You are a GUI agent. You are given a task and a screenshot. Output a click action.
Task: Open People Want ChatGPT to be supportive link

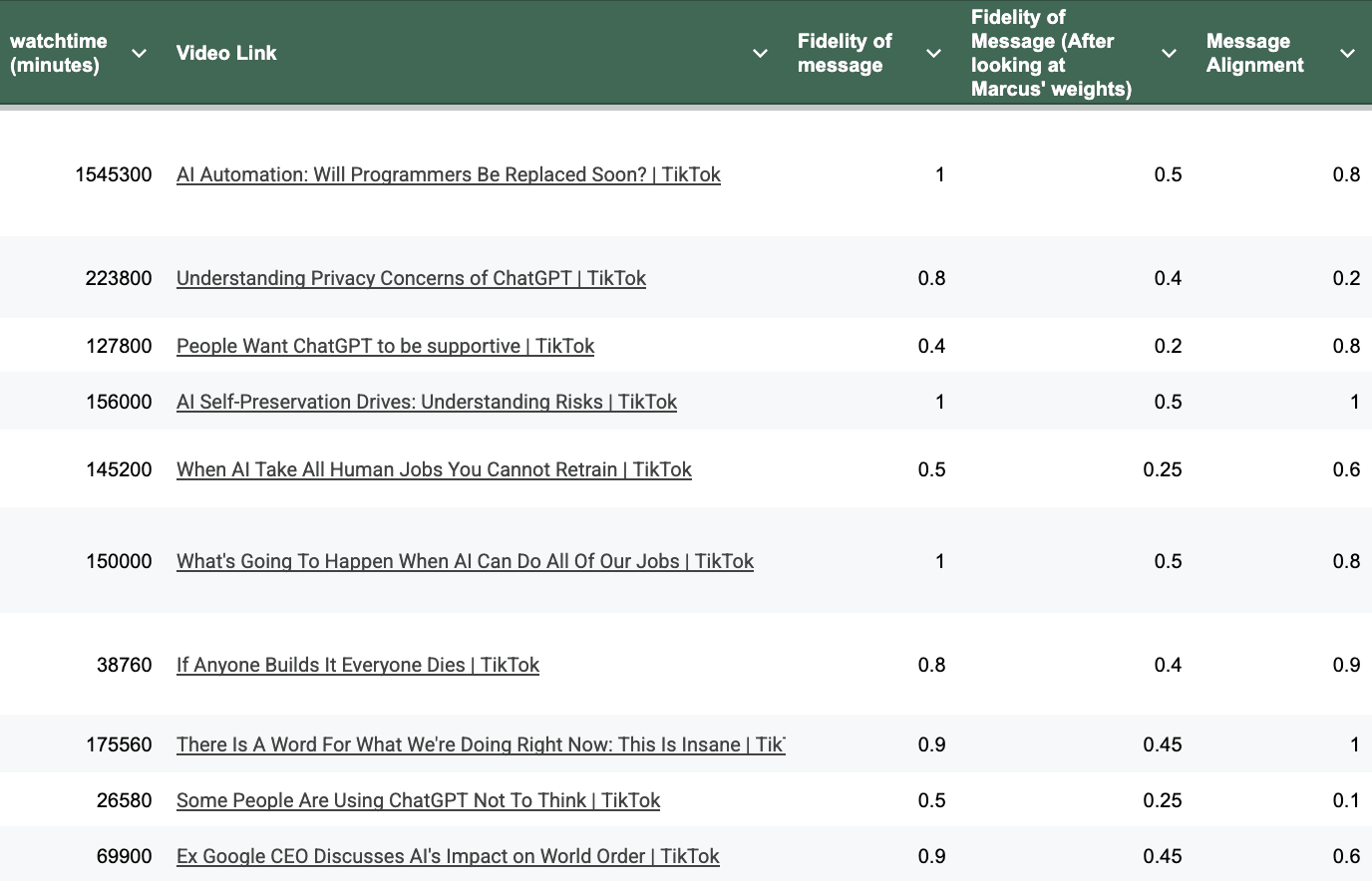click(385, 346)
